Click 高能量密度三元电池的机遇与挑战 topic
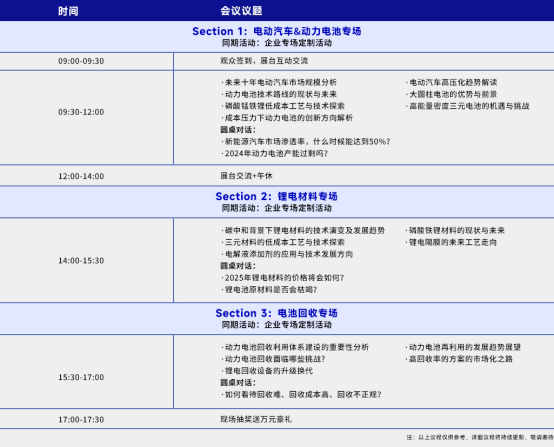554x447 pixels. click(x=467, y=106)
